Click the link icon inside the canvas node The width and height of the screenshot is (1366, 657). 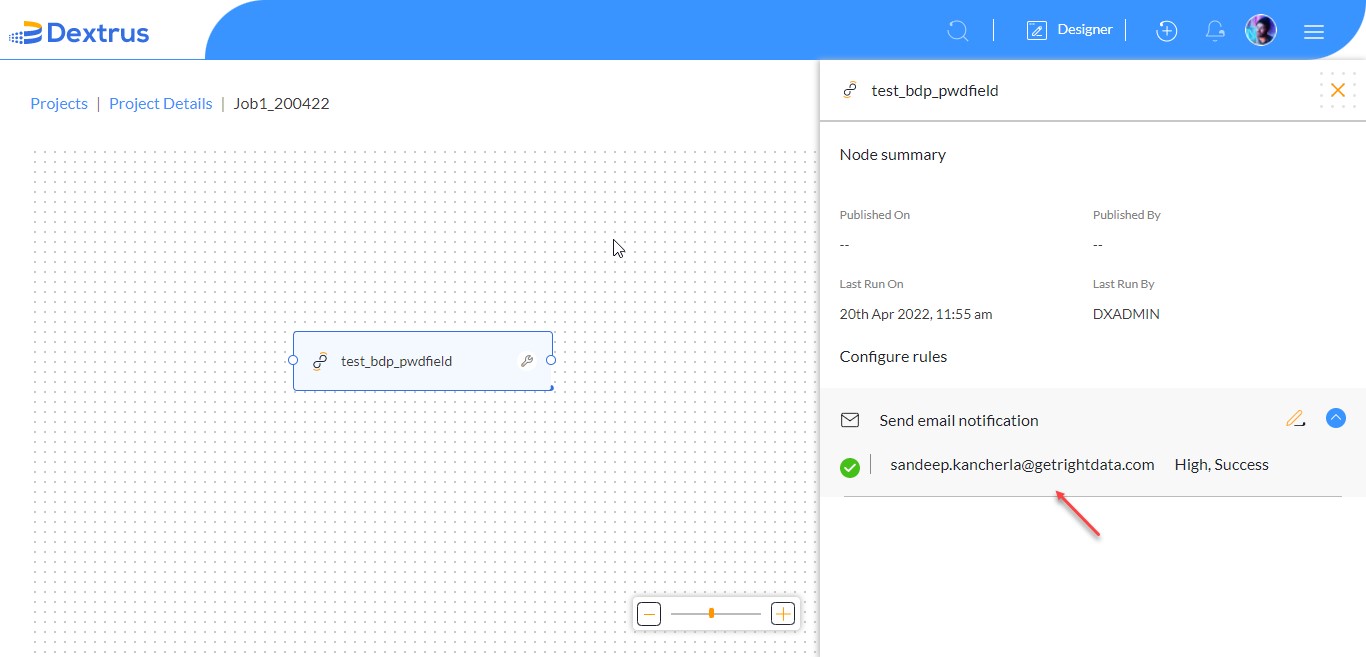[x=320, y=361]
